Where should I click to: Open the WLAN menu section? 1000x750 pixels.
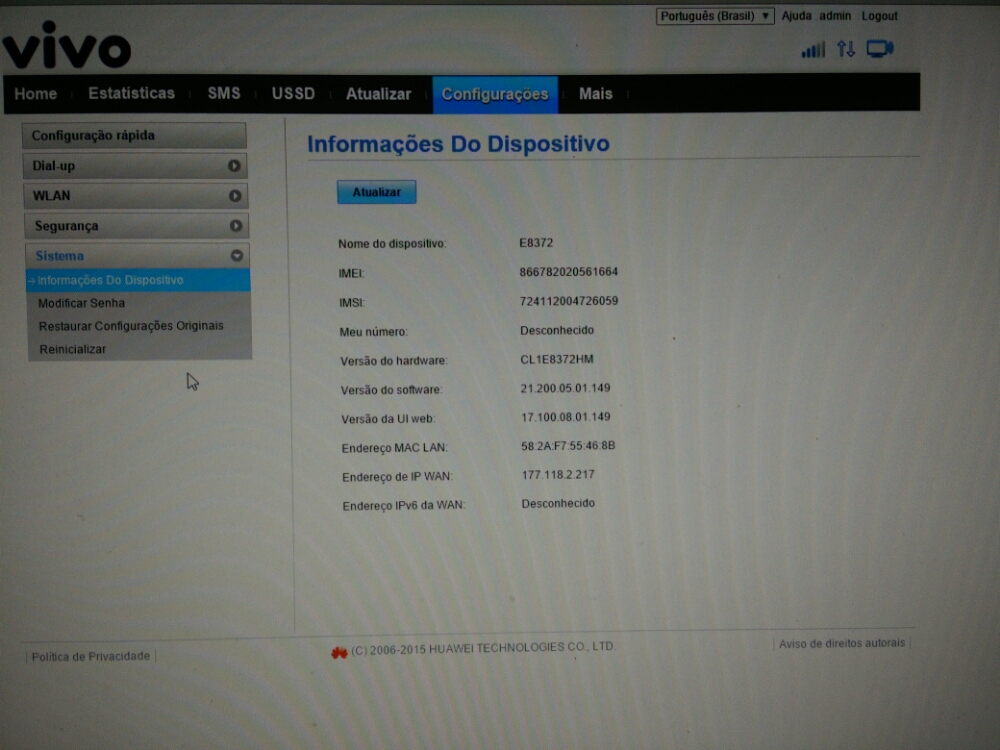pos(136,196)
